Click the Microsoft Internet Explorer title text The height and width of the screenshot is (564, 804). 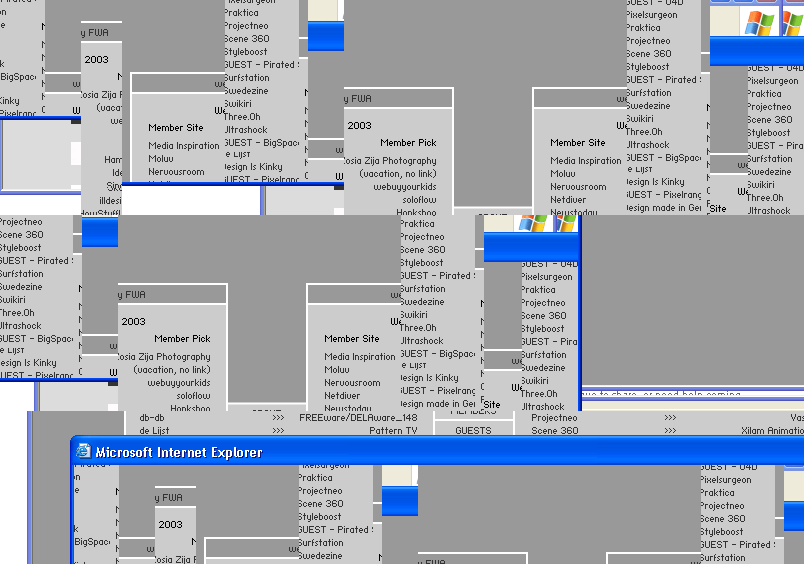179,452
